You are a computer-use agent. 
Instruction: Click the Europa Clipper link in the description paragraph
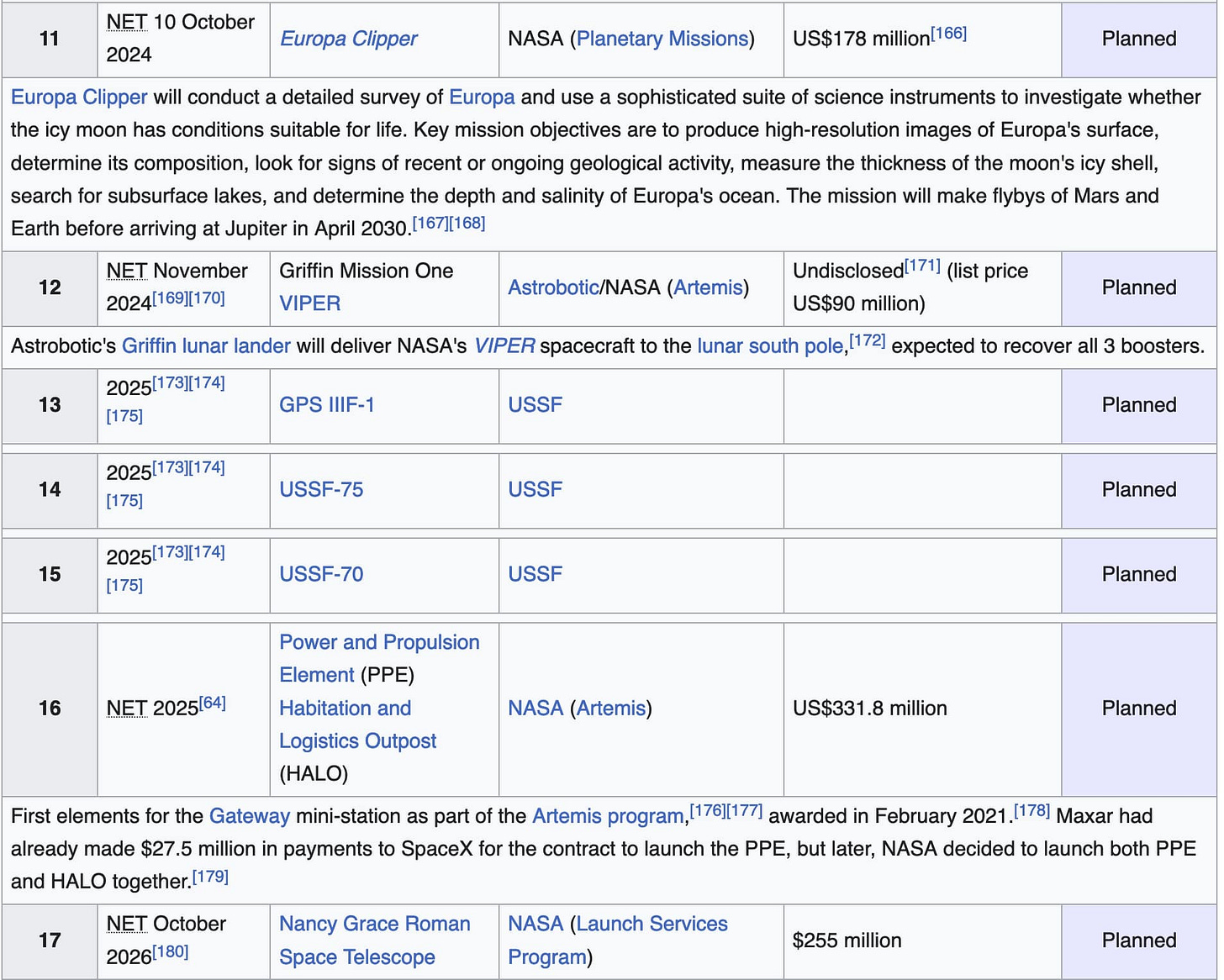[x=79, y=97]
